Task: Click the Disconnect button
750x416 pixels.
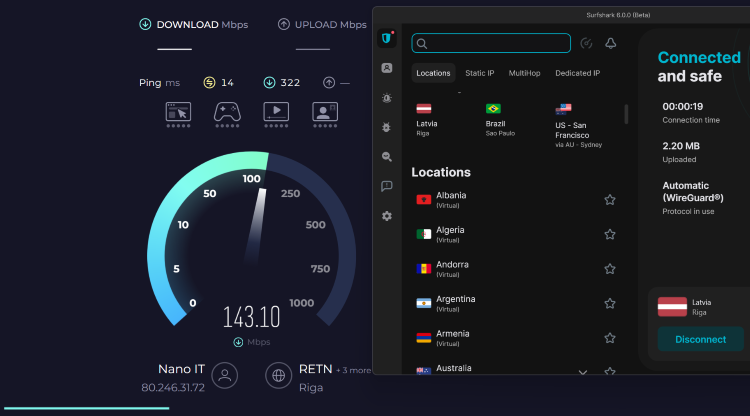Action: pos(700,339)
